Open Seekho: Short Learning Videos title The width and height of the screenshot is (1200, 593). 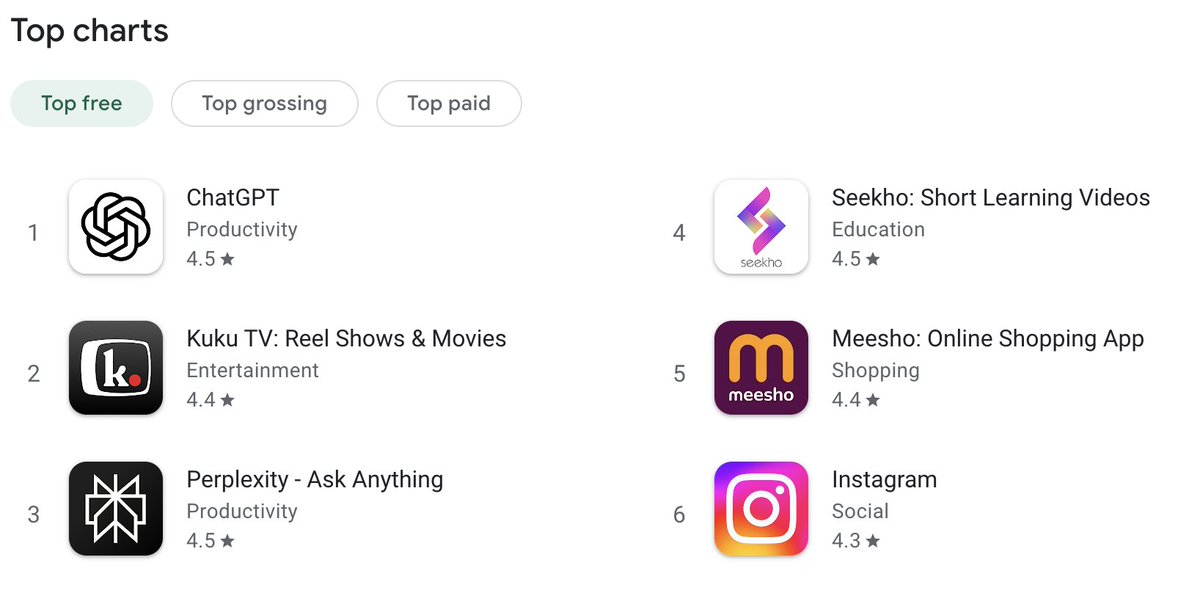click(x=991, y=198)
